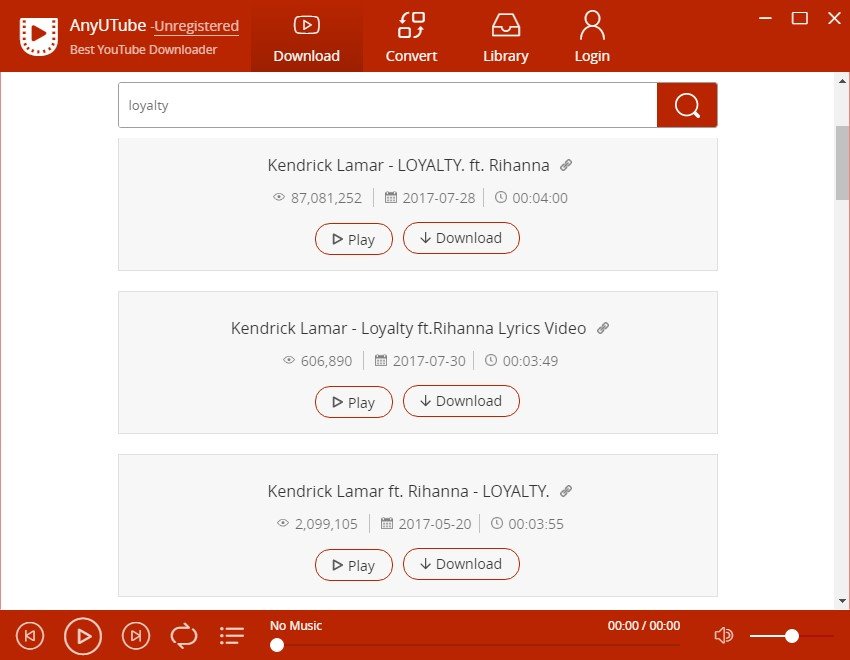Play Kendrick Lamar - LOYALTY. ft. Rihanna
The image size is (850, 660).
353,239
